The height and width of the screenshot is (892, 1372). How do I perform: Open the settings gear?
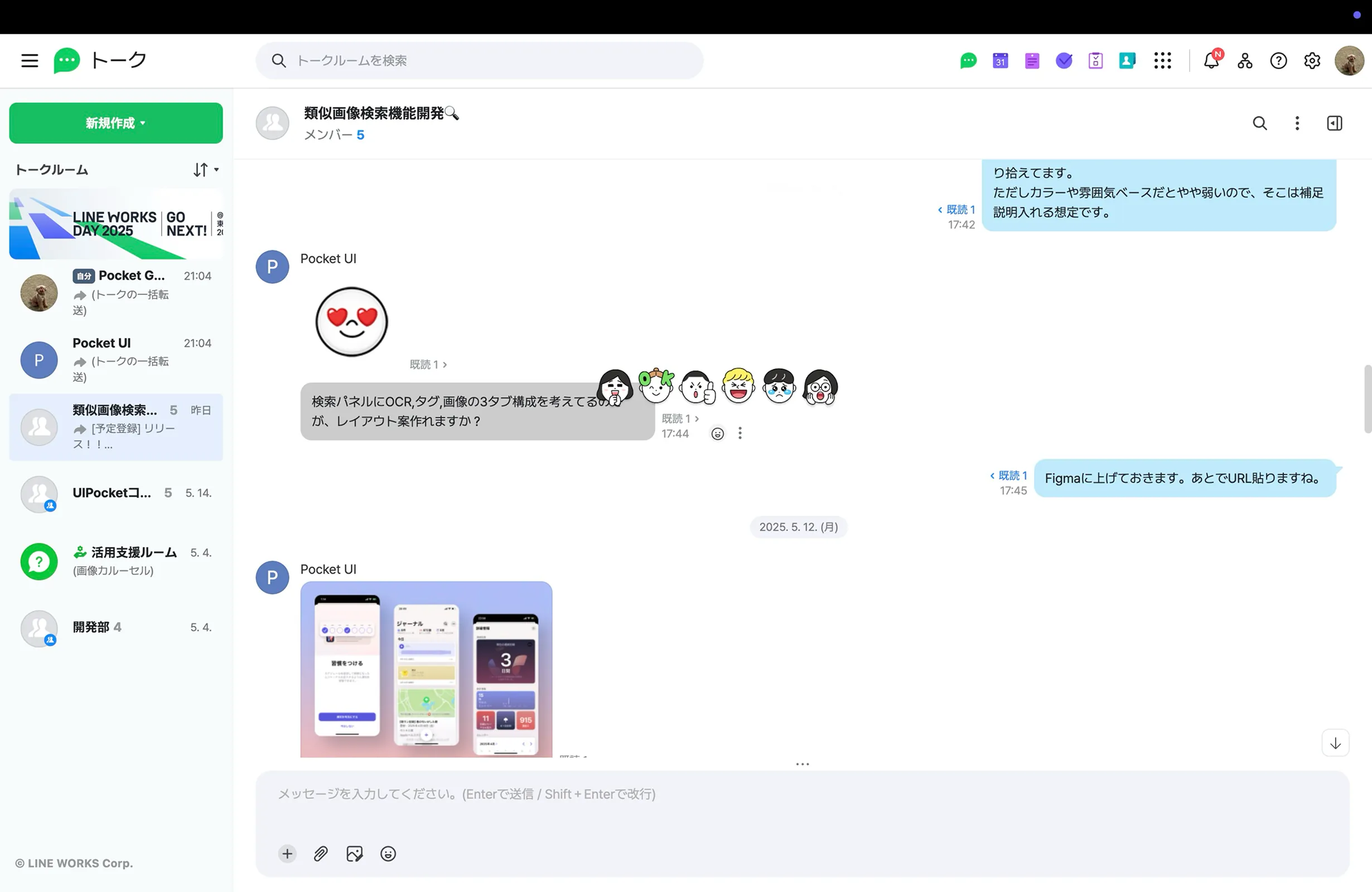[x=1312, y=61]
